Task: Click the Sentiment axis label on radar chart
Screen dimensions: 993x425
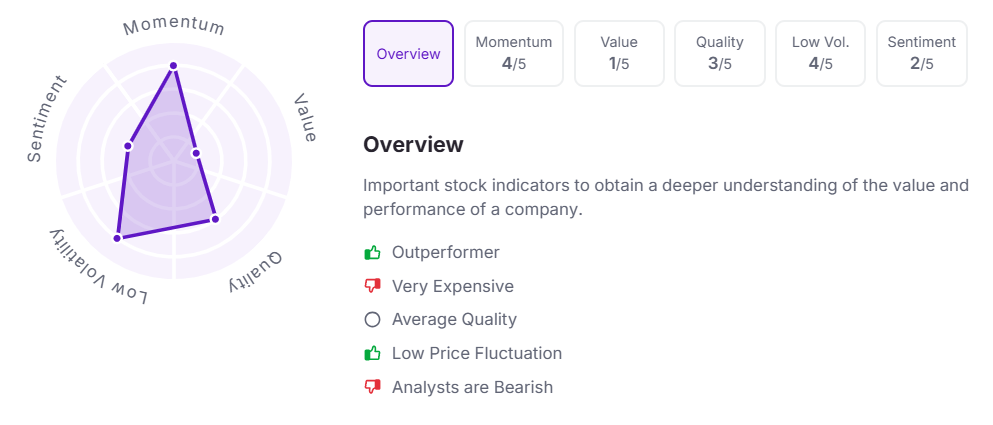Action: (46, 118)
